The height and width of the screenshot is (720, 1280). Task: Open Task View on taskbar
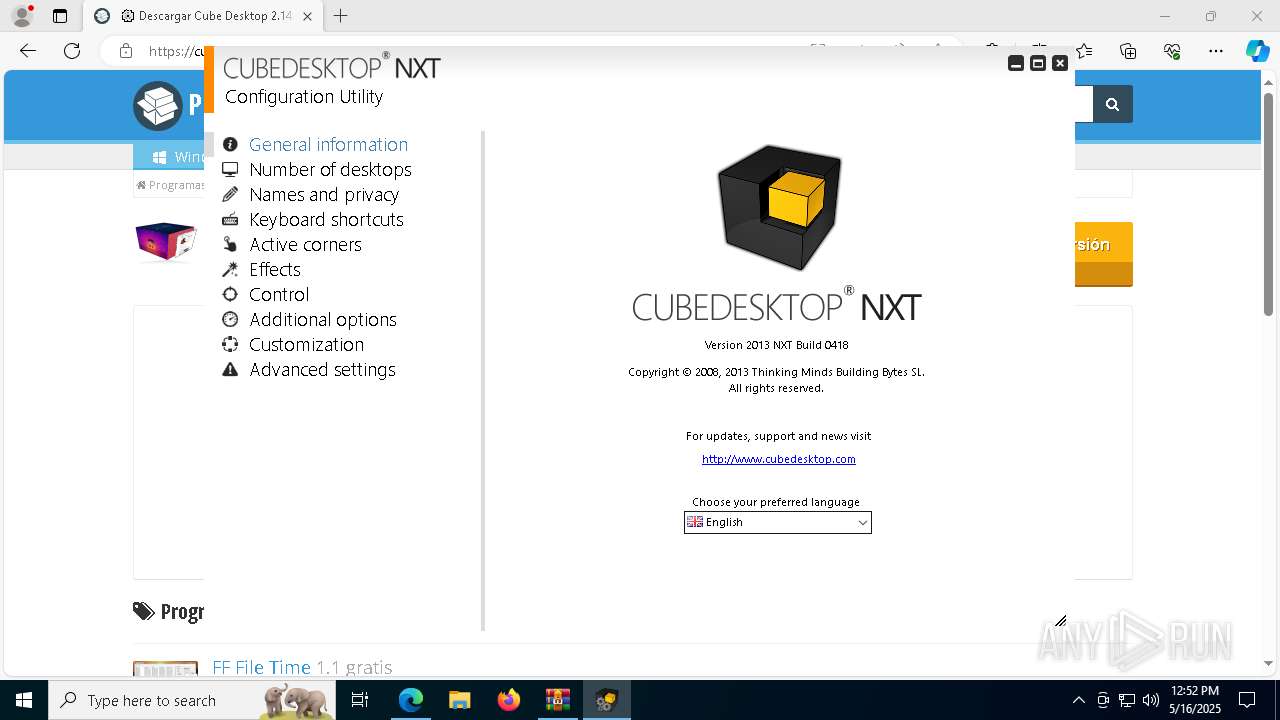[360, 700]
